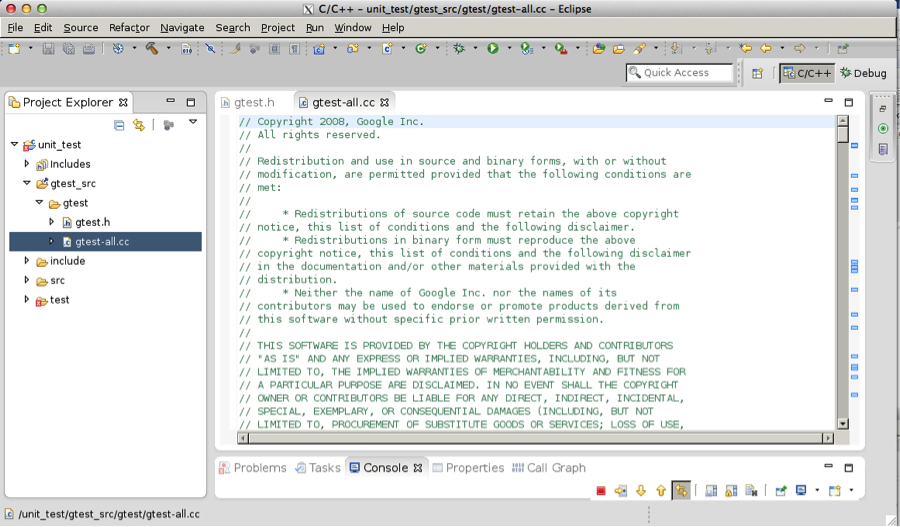The width and height of the screenshot is (900, 527).
Task: Expand the include folder node
Action: tap(26, 261)
